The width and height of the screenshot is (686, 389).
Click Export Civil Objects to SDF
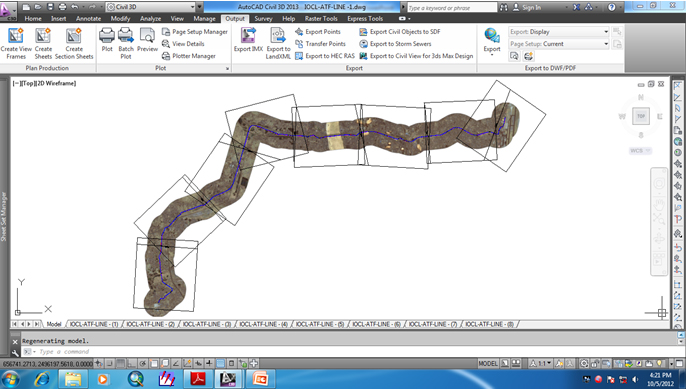coord(400,32)
